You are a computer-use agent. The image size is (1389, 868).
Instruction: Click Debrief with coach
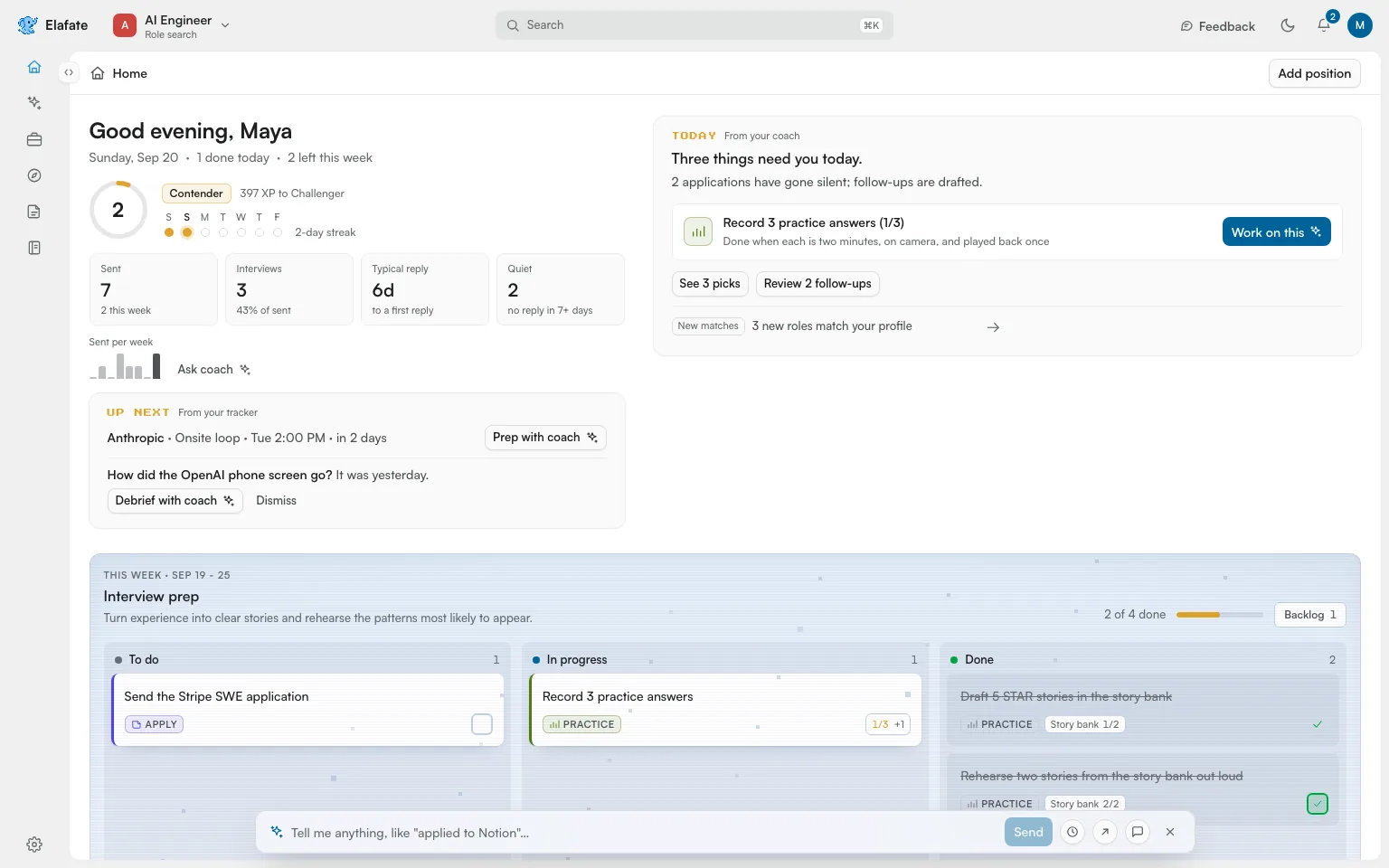(175, 501)
